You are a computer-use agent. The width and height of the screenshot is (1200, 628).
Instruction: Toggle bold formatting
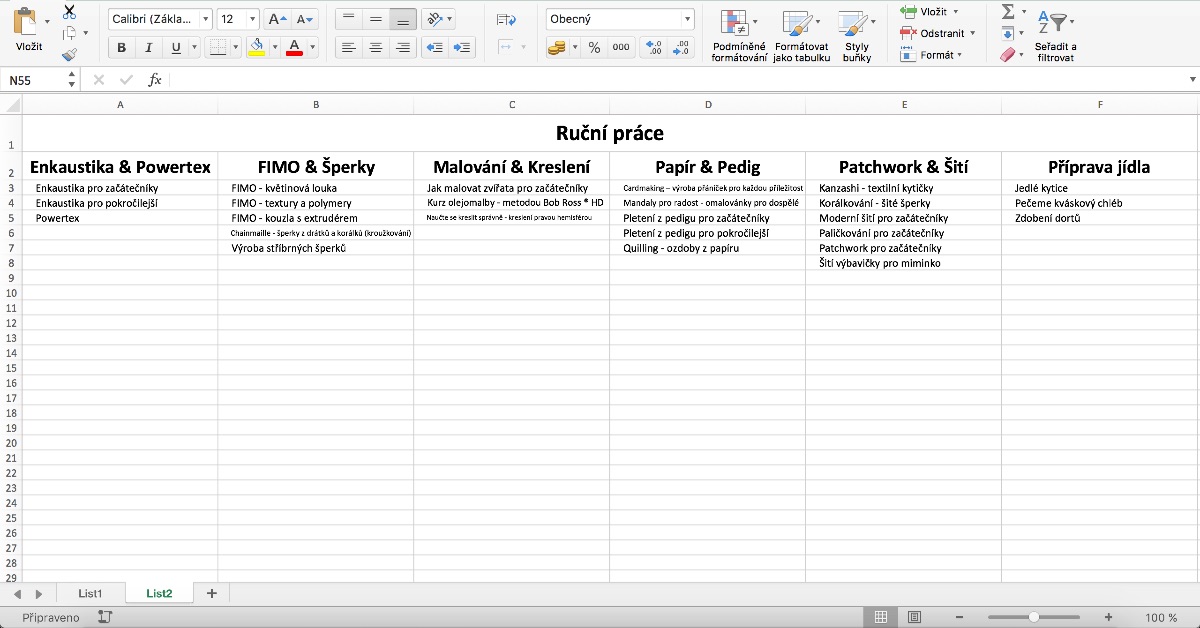click(x=120, y=46)
